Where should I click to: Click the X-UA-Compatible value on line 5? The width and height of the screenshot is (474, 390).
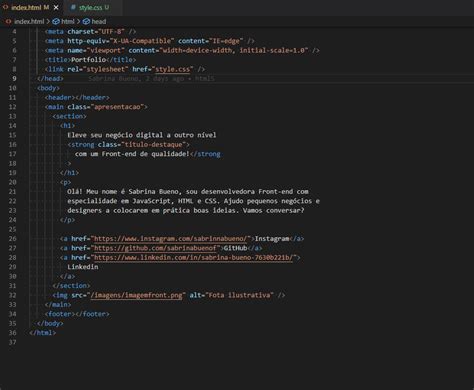[142, 41]
